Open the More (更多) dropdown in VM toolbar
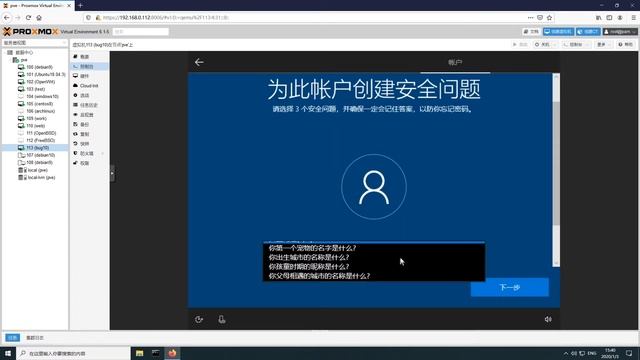This screenshot has width=640, height=360. click(x=603, y=44)
